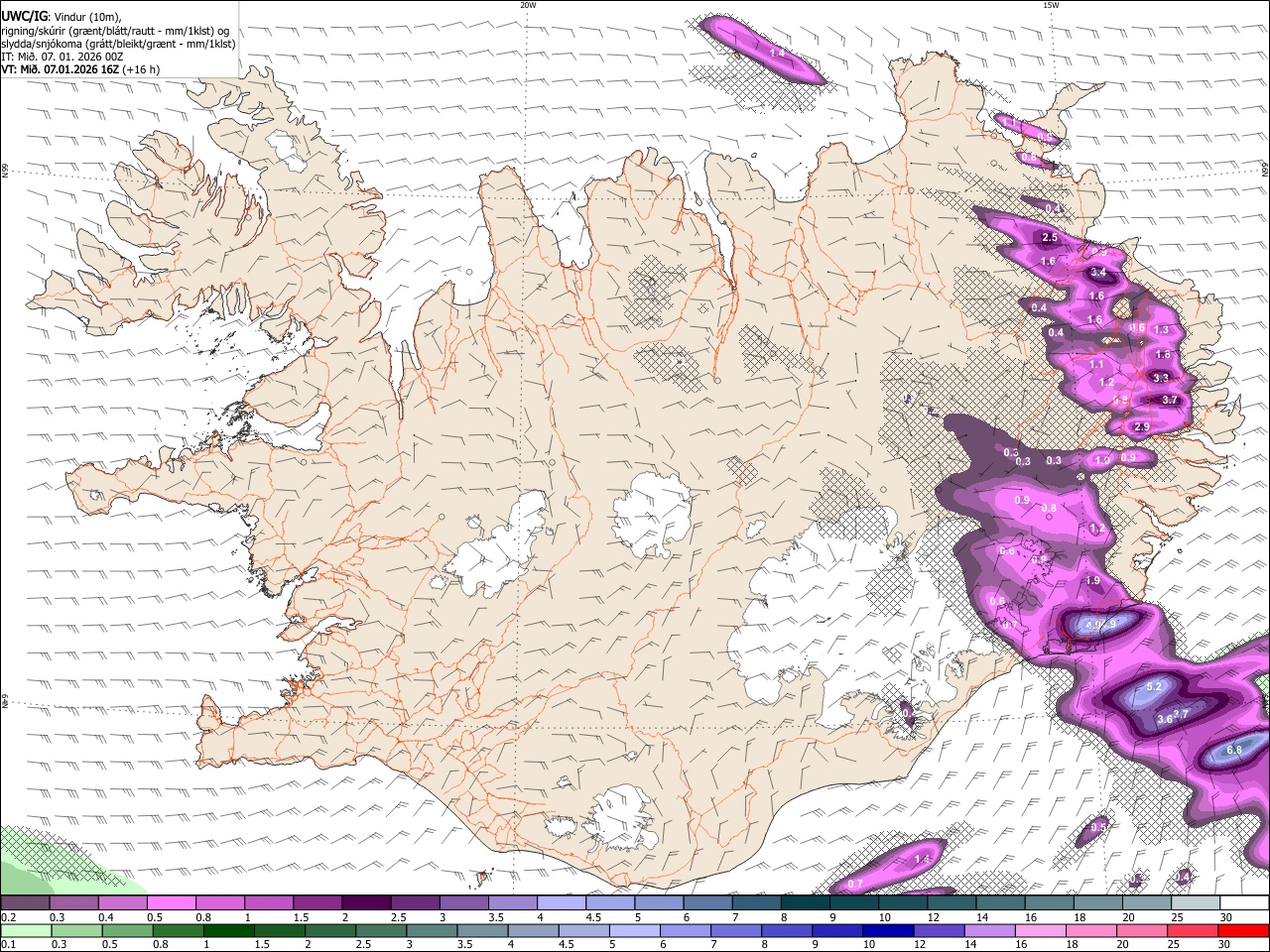Click the 0.7 value at the bottom edge

click(855, 884)
